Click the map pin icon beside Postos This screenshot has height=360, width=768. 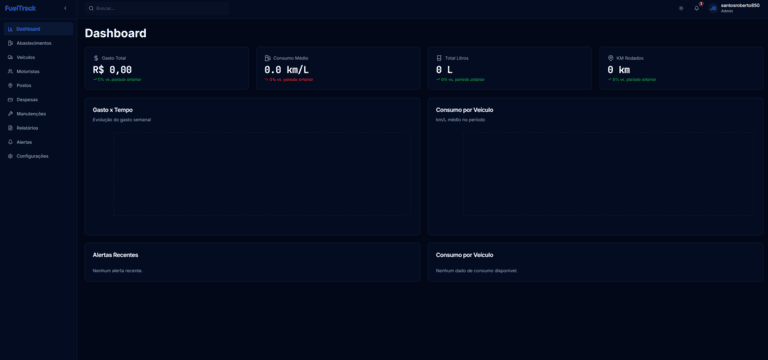(x=10, y=85)
